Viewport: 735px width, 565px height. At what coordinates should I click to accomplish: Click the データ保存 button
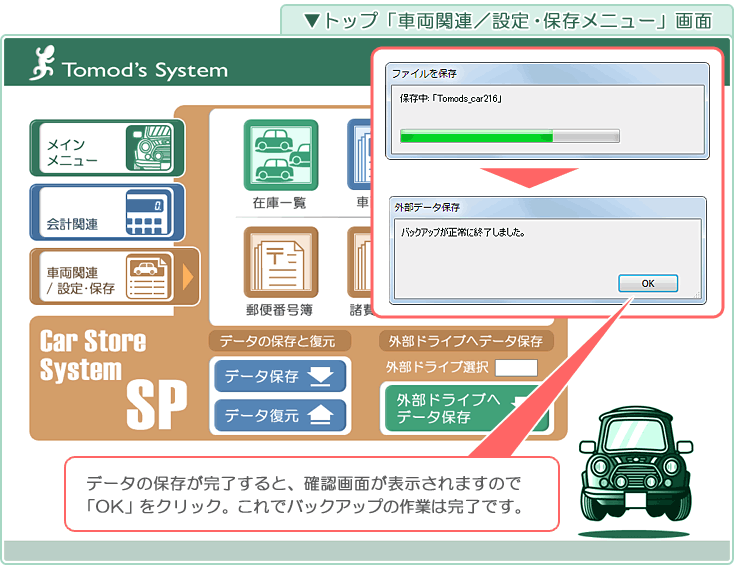pyautogui.click(x=280, y=376)
